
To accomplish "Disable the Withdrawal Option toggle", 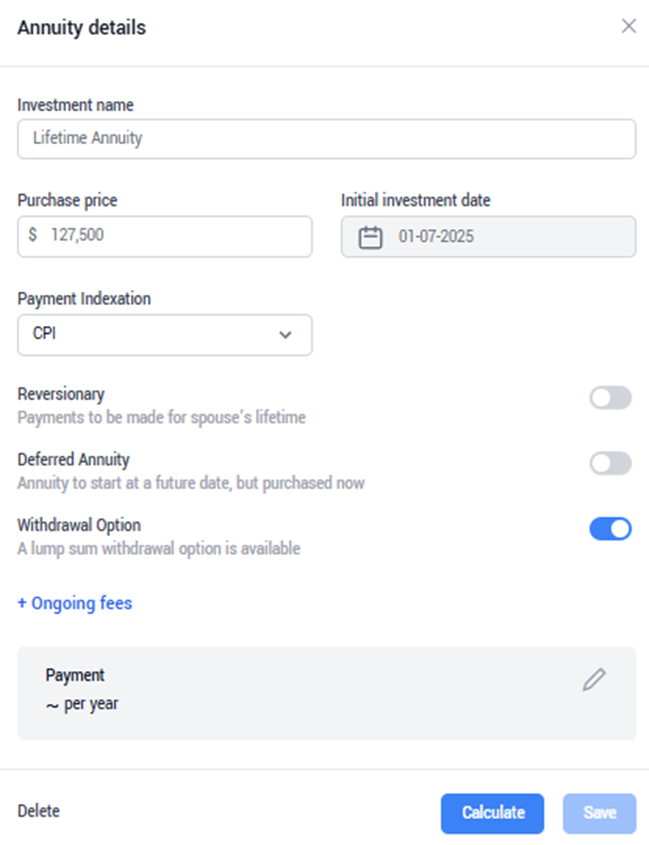I will pos(610,529).
